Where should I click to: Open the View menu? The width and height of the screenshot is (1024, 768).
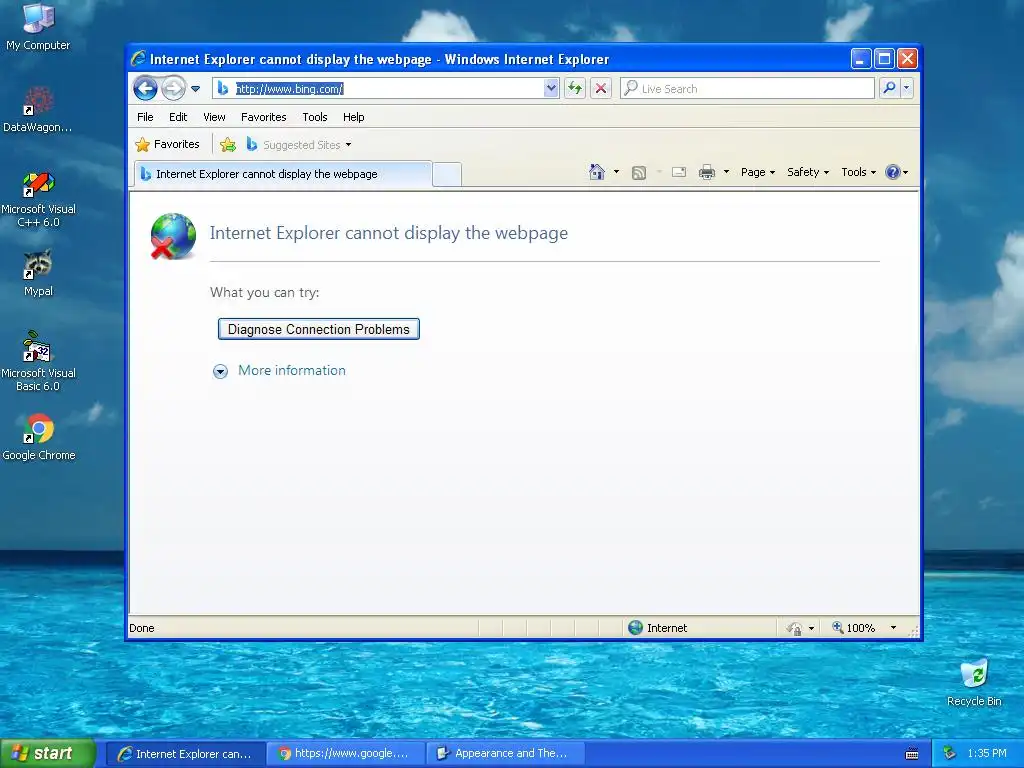pos(214,117)
